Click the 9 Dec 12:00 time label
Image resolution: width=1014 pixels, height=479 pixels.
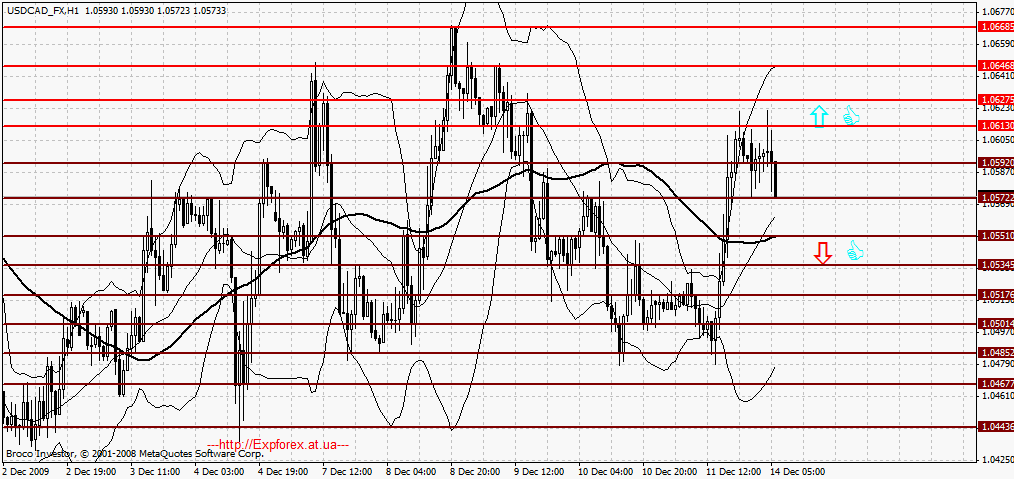[541, 473]
